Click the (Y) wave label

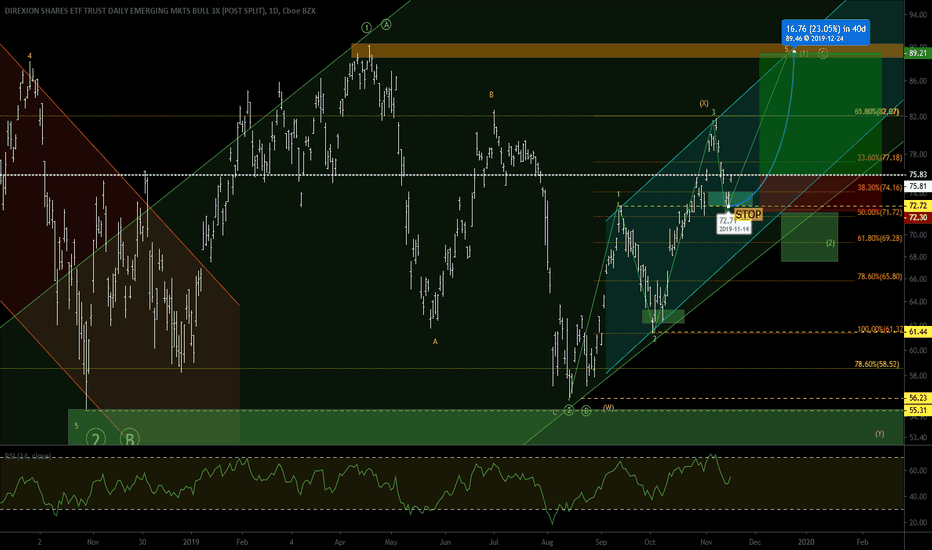click(x=880, y=434)
